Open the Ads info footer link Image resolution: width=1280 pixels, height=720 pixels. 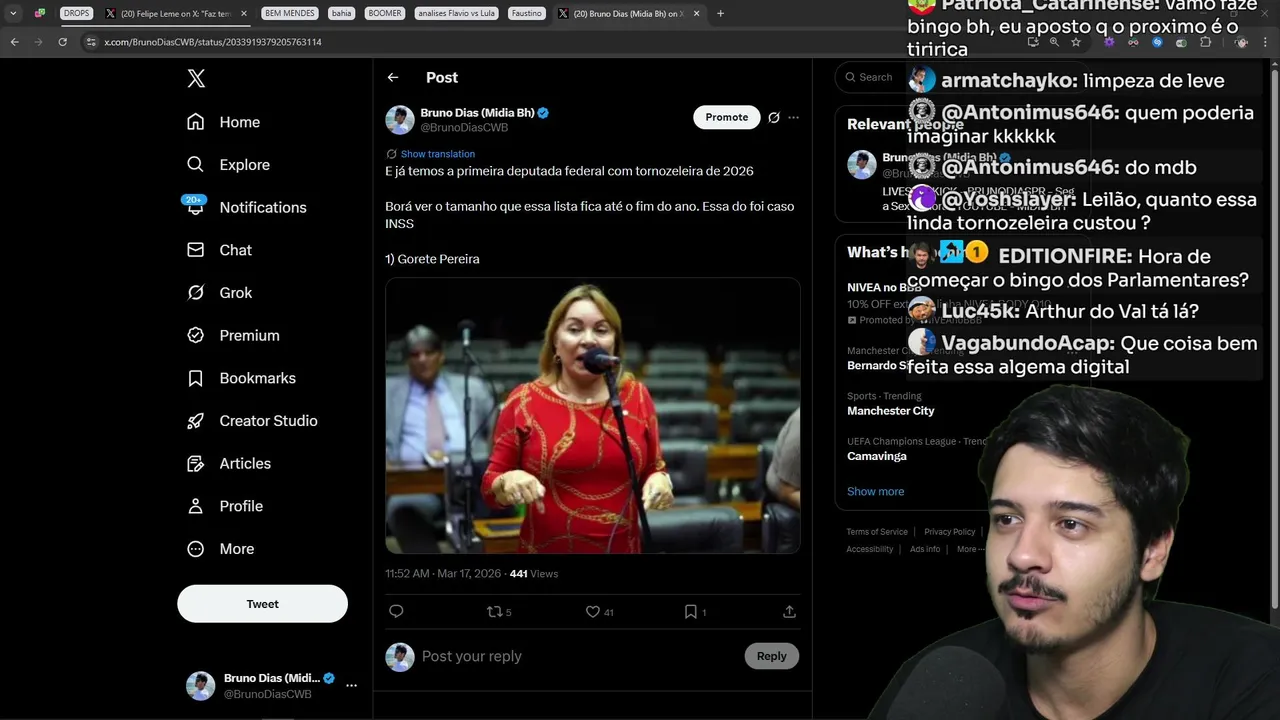tap(925, 549)
